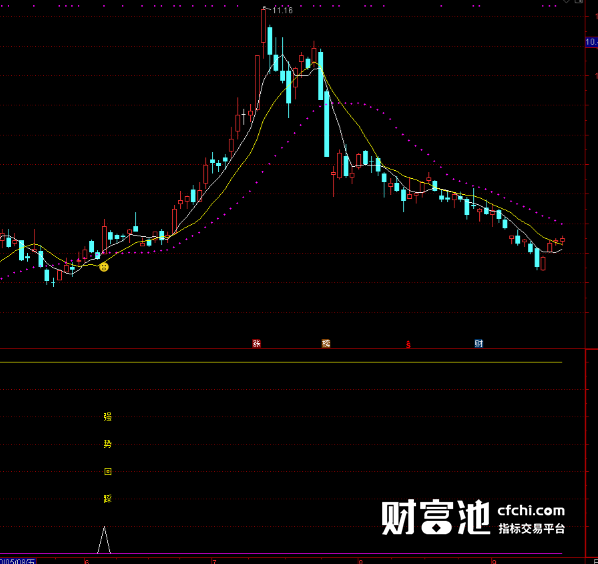The width and height of the screenshot is (598, 564).
Task: Click the month 7 label on time axis
Action: point(215,562)
